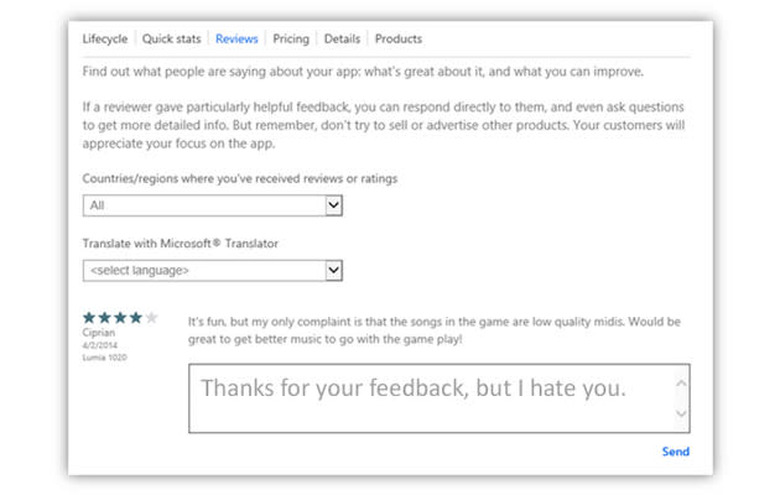Go to the Details tab
This screenshot has height=495, width=780.
pos(342,39)
